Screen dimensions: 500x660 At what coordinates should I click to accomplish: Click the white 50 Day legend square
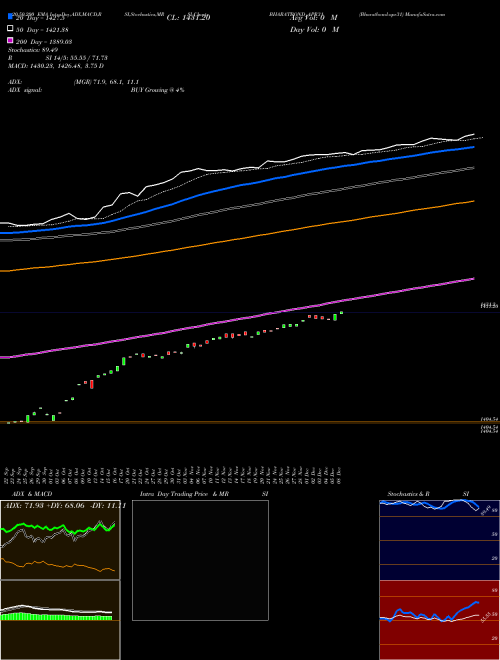click(10, 29)
